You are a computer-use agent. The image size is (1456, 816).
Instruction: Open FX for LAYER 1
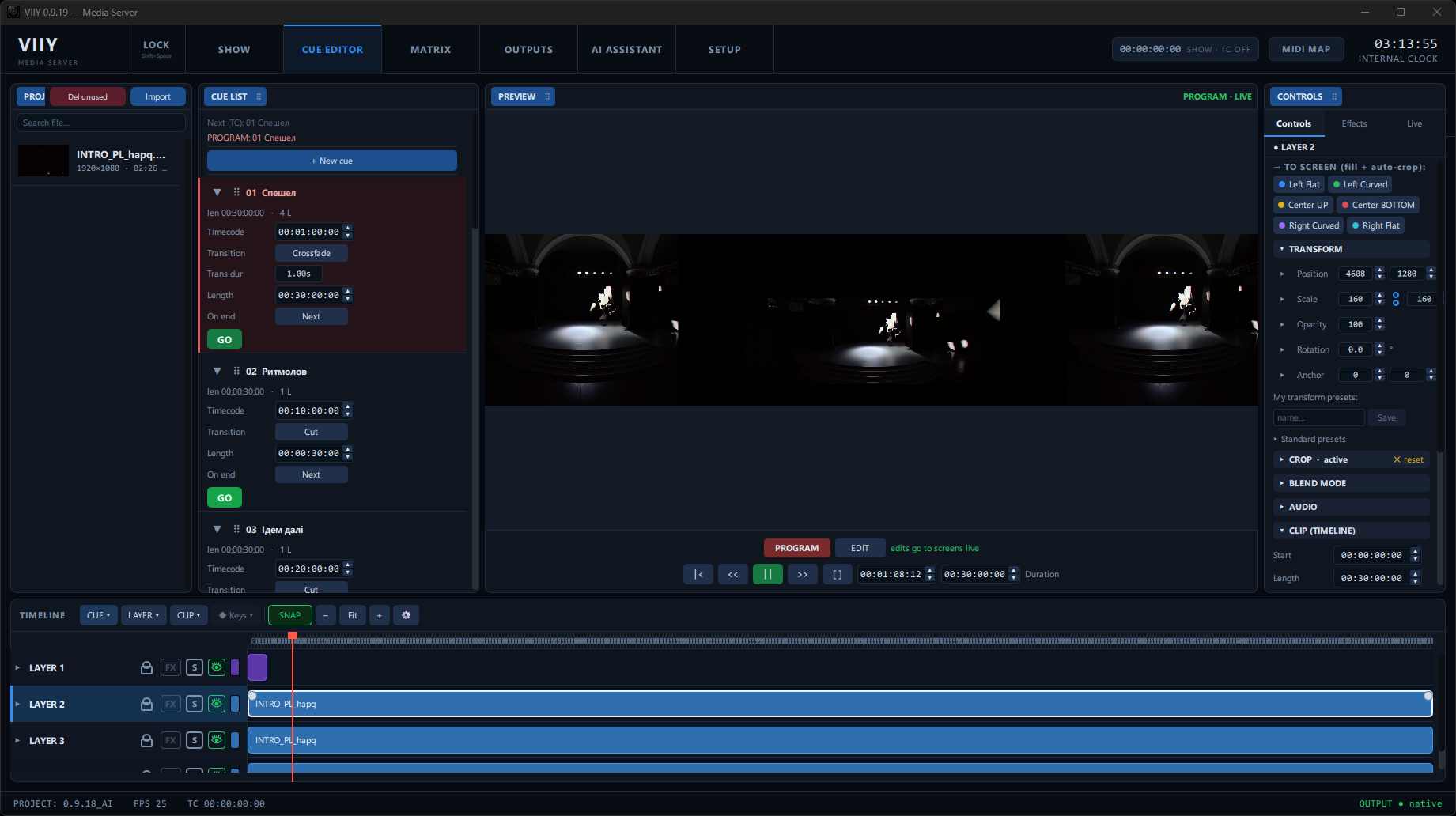tap(171, 667)
